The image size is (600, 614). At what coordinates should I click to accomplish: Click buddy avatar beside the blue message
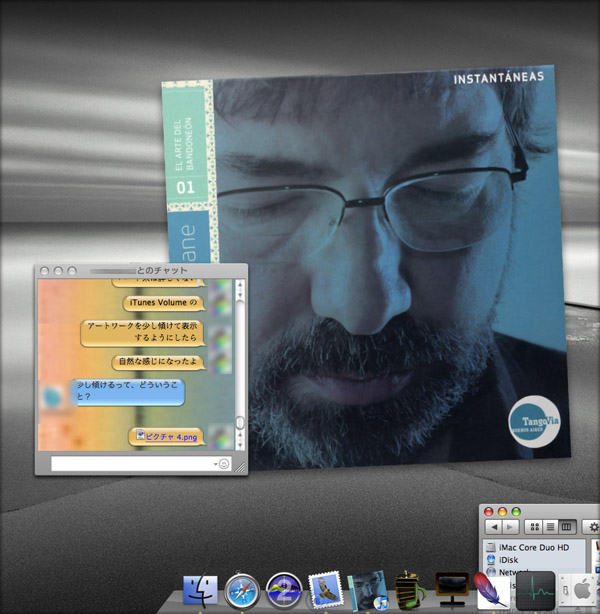53,397
